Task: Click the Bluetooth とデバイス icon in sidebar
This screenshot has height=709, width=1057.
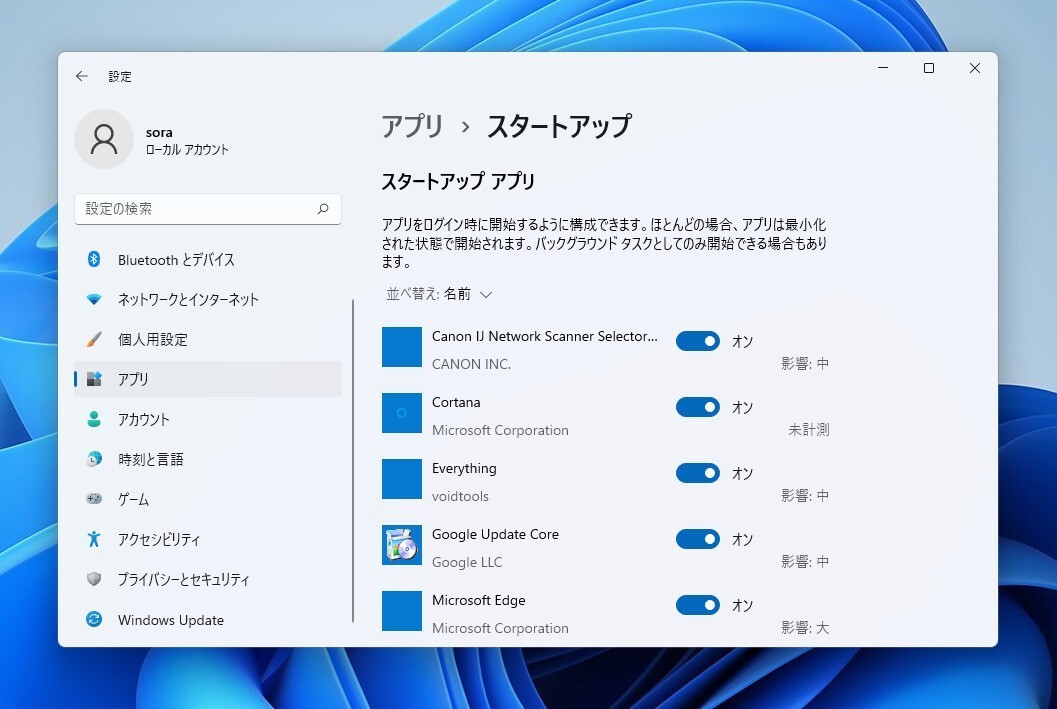Action: pos(94,260)
